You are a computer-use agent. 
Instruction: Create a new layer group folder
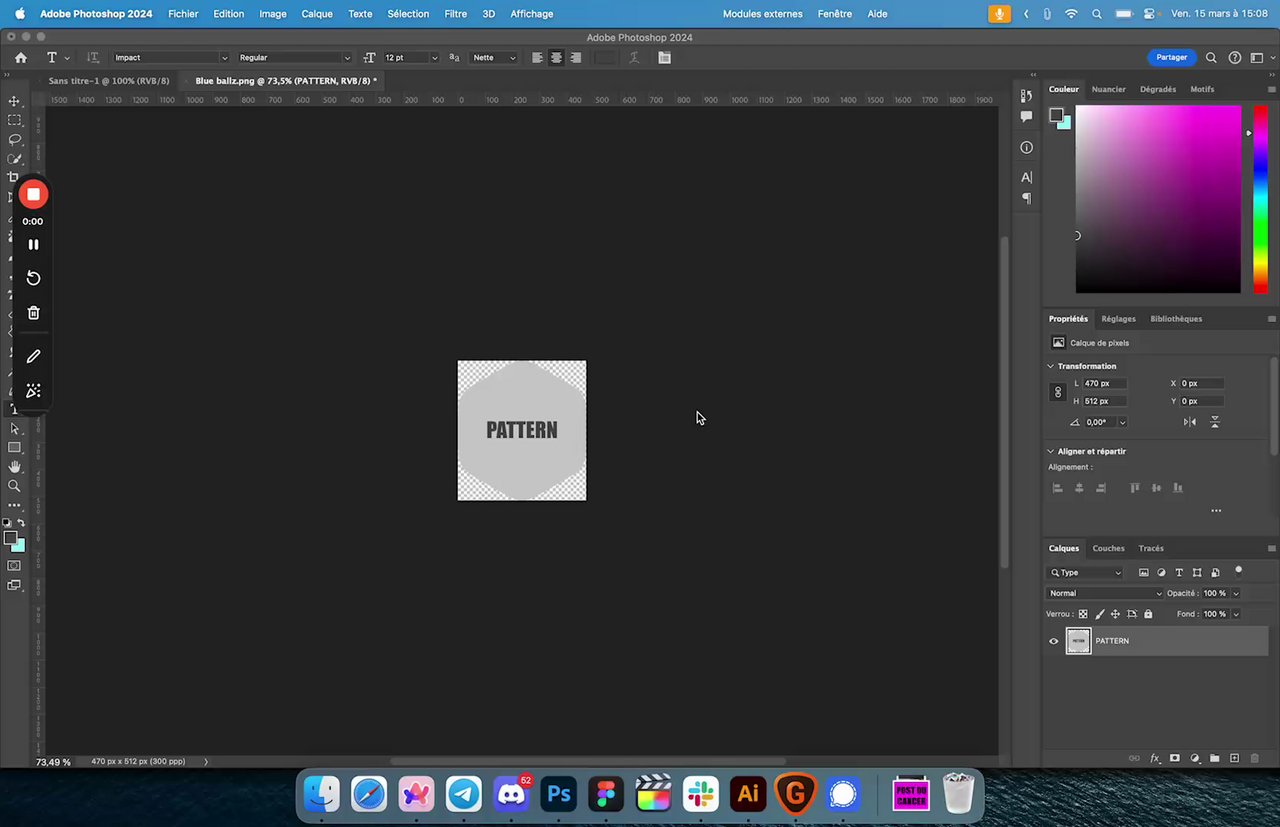tap(1215, 758)
